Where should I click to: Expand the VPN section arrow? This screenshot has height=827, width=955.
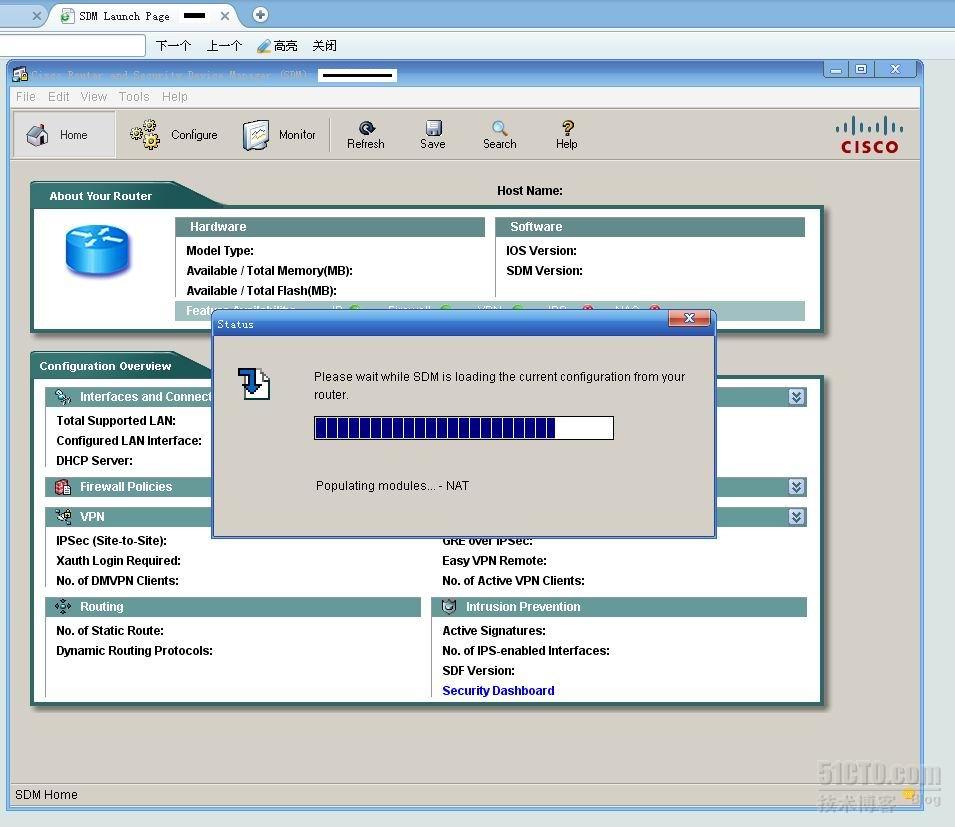pyautogui.click(x=796, y=517)
